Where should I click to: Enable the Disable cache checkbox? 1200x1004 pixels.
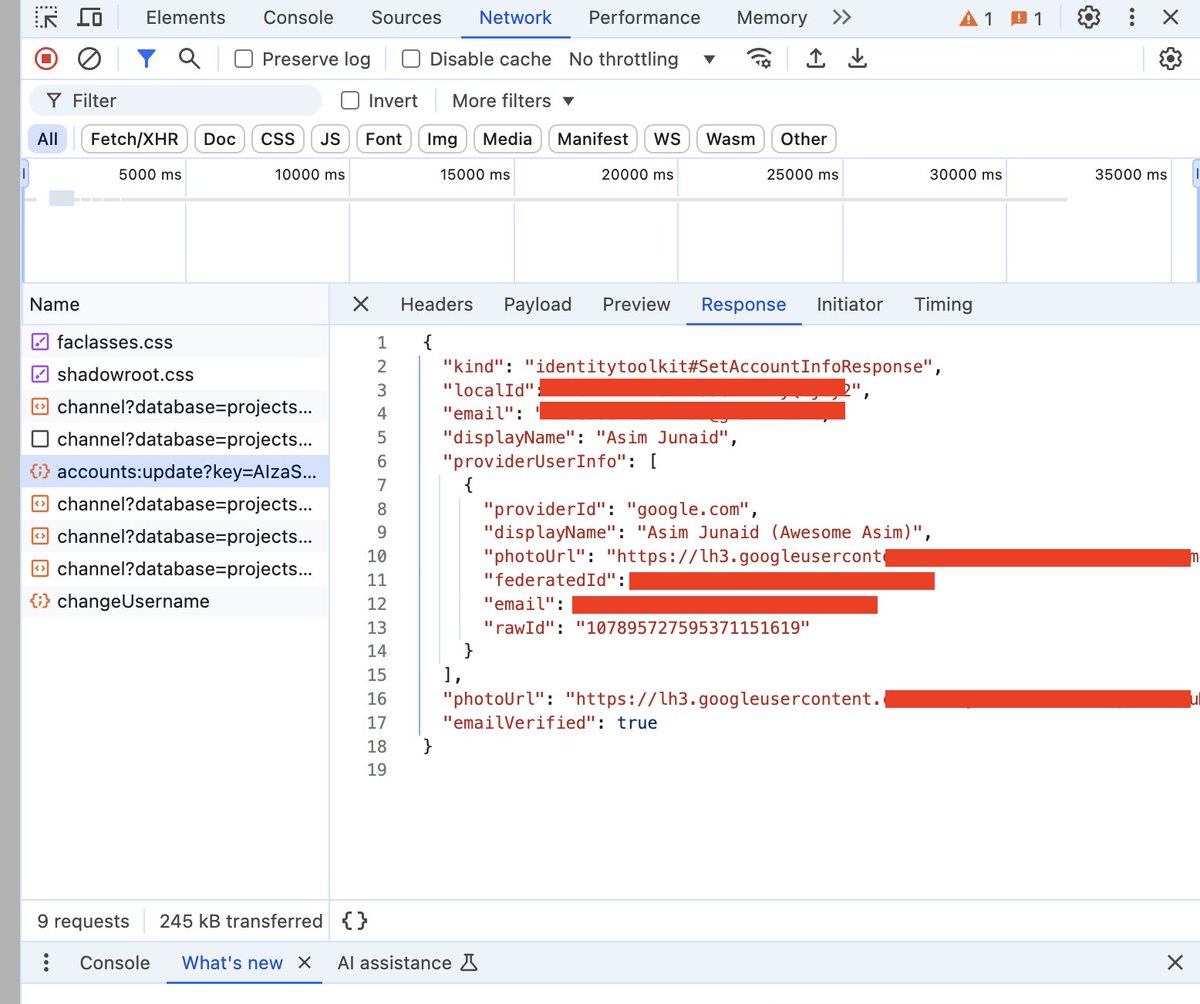410,59
